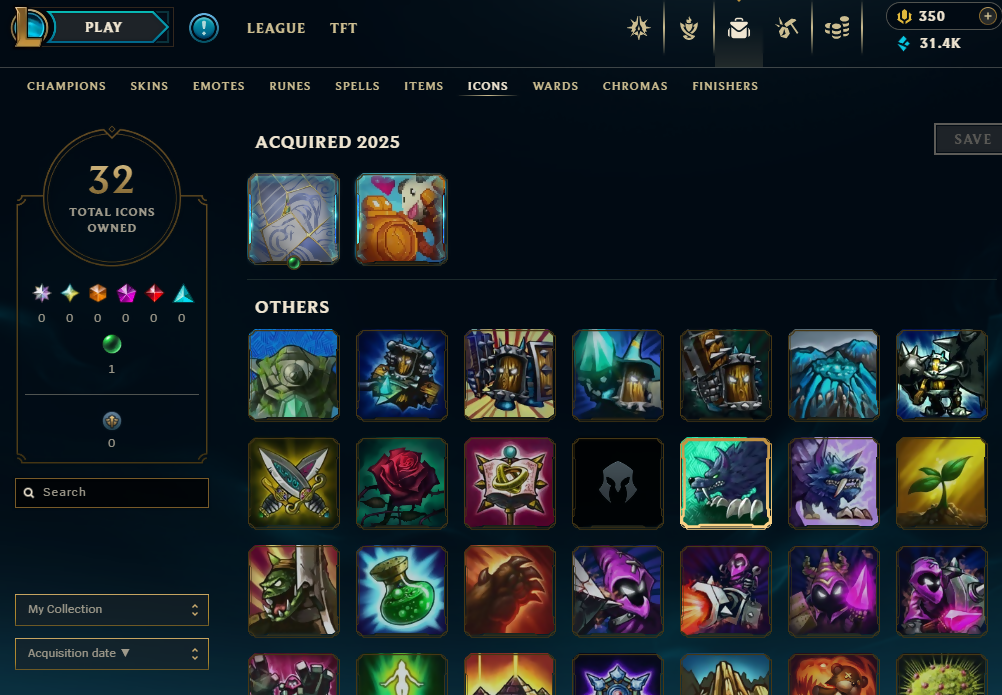Open the Acquisition date sort dropdown

[112, 653]
